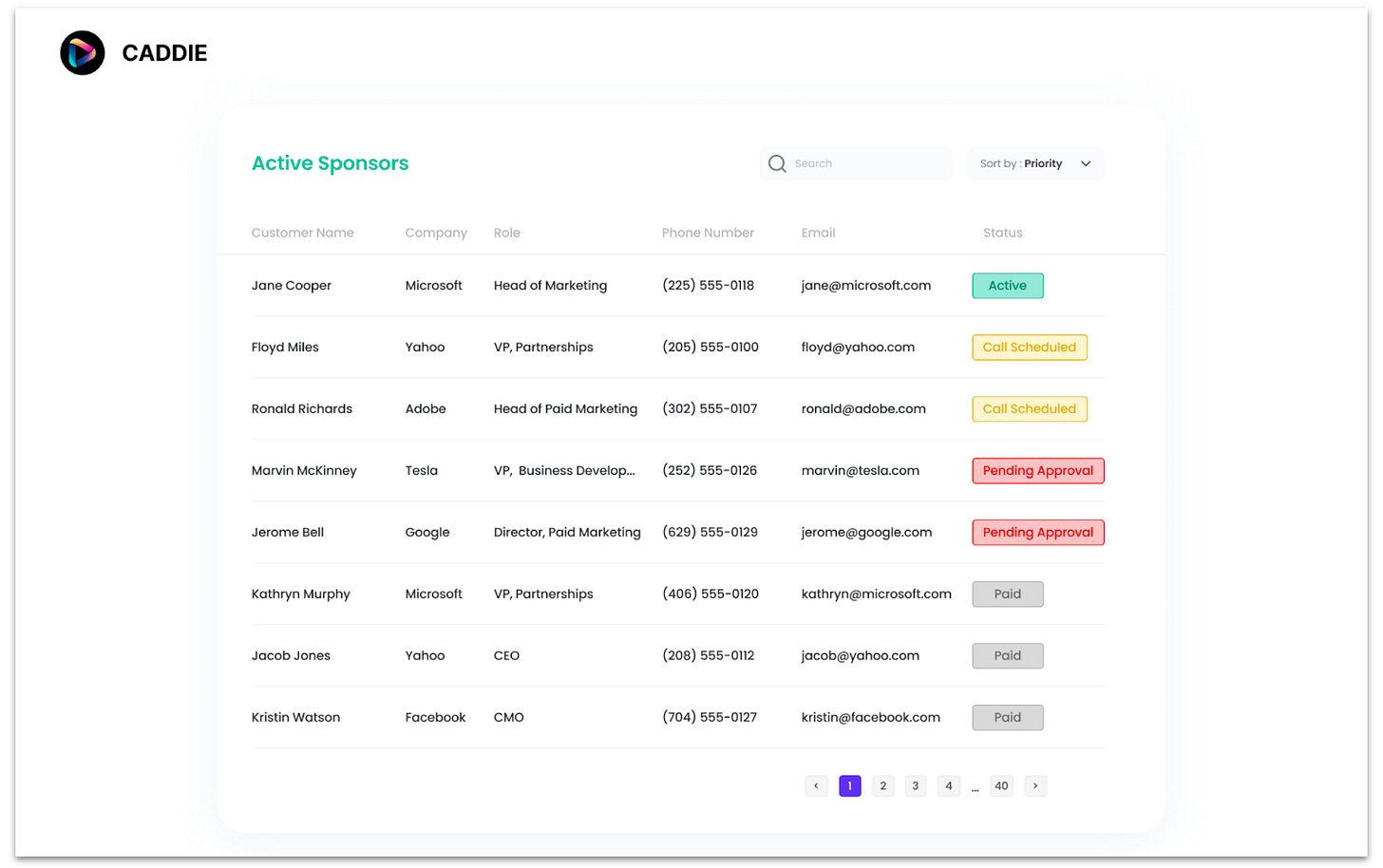The image size is (1383, 868).
Task: Select the Floyd Miles name cell
Action: point(285,348)
